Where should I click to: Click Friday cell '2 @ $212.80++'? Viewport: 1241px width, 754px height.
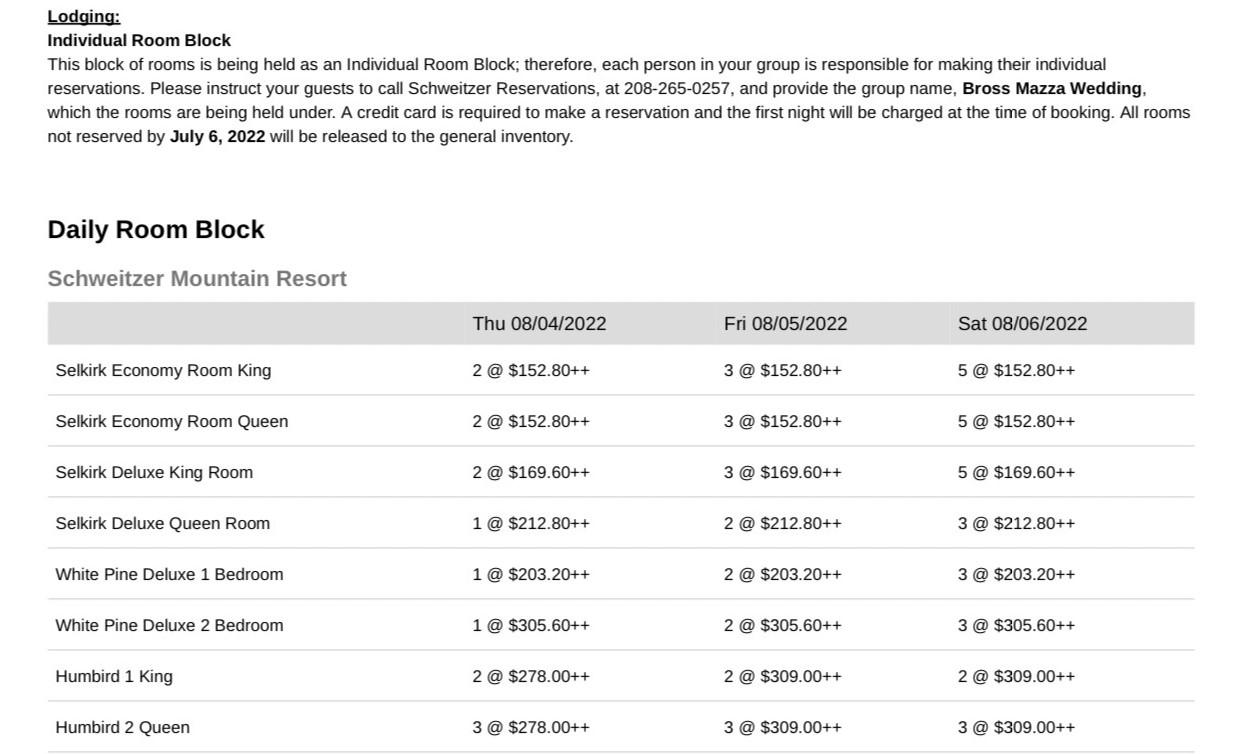click(x=783, y=524)
